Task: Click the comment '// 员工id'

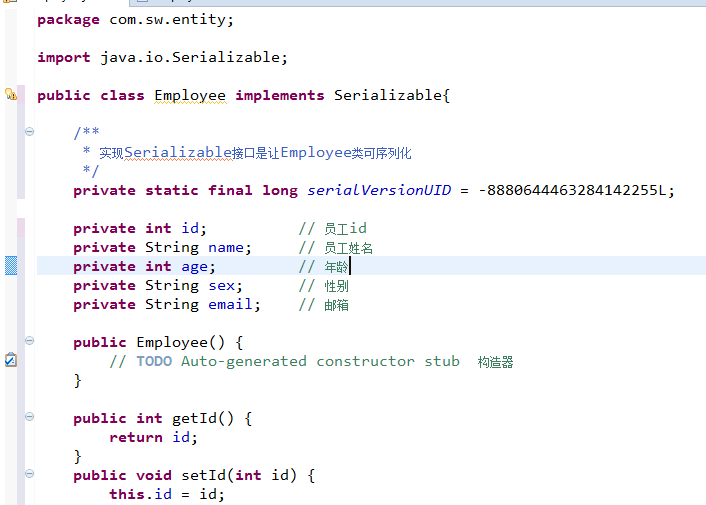Action: [x=333, y=229]
